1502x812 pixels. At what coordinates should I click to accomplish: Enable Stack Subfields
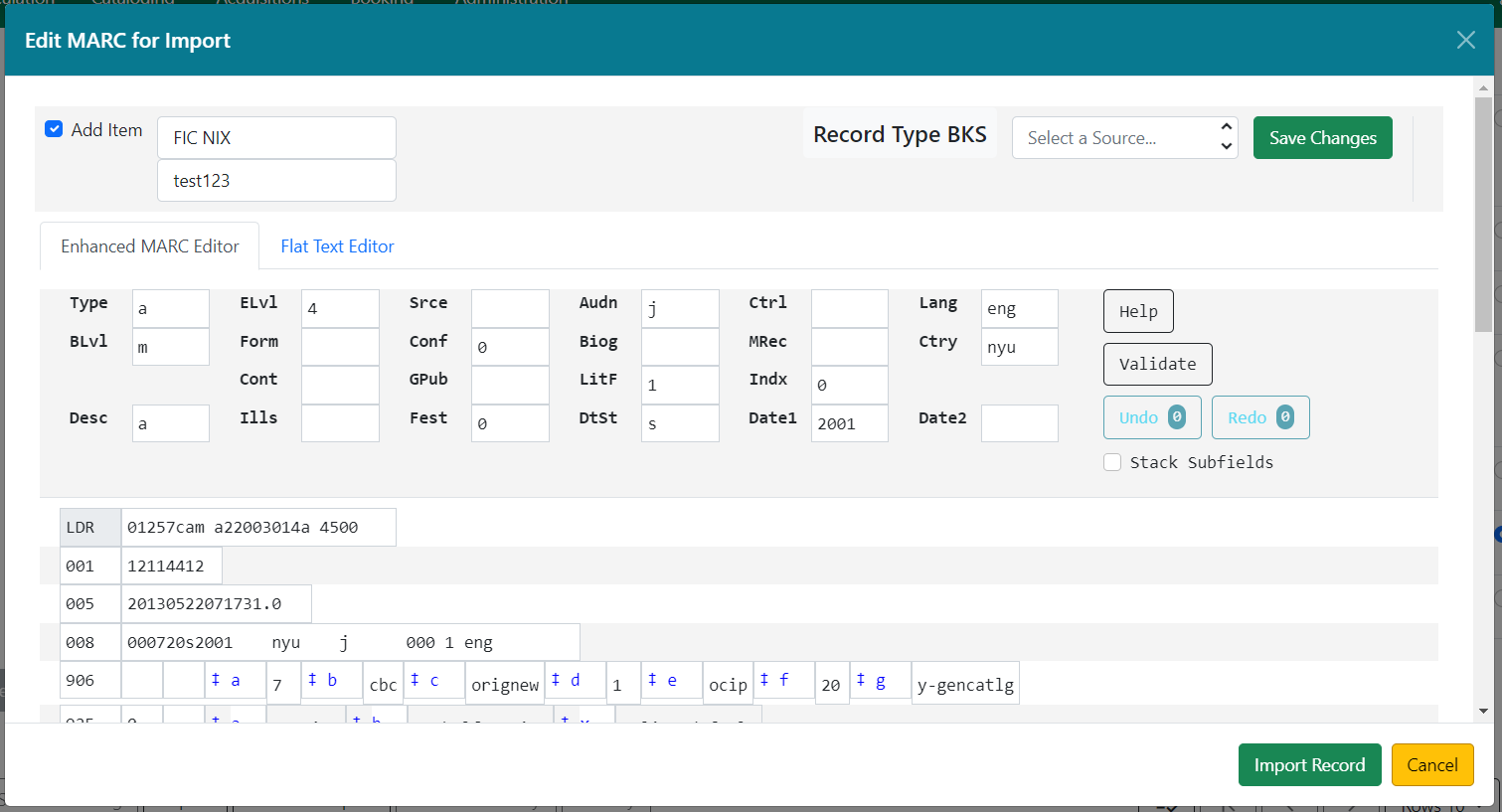tap(1112, 461)
